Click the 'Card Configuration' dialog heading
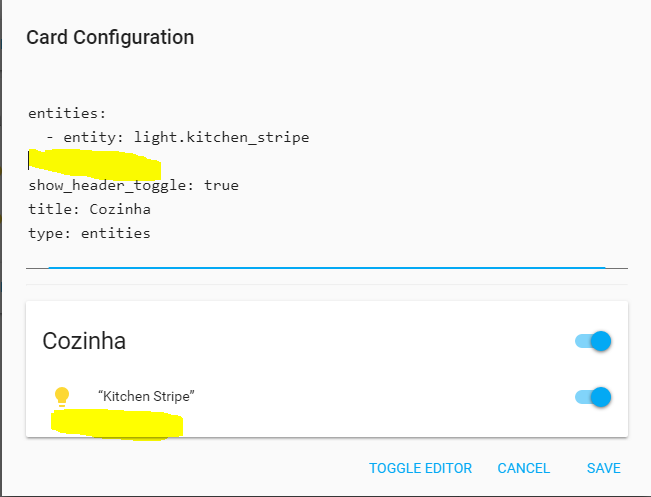The width and height of the screenshot is (651, 497). 110,37
